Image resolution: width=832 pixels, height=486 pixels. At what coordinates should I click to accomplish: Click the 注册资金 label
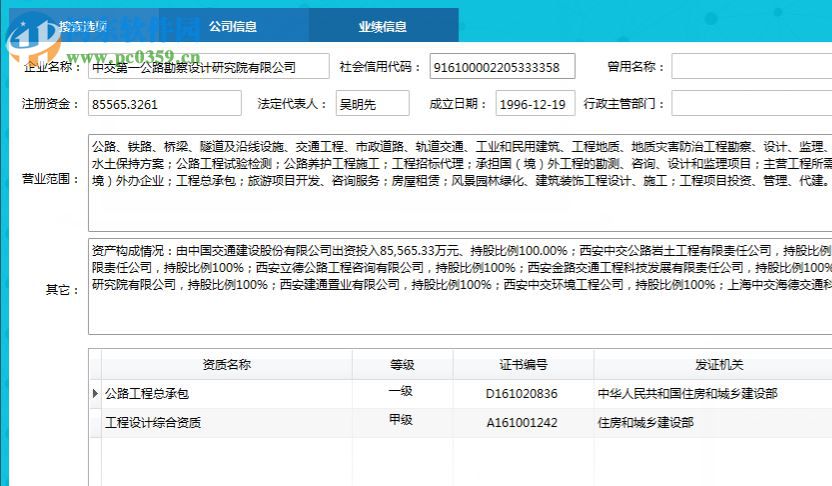click(50, 104)
